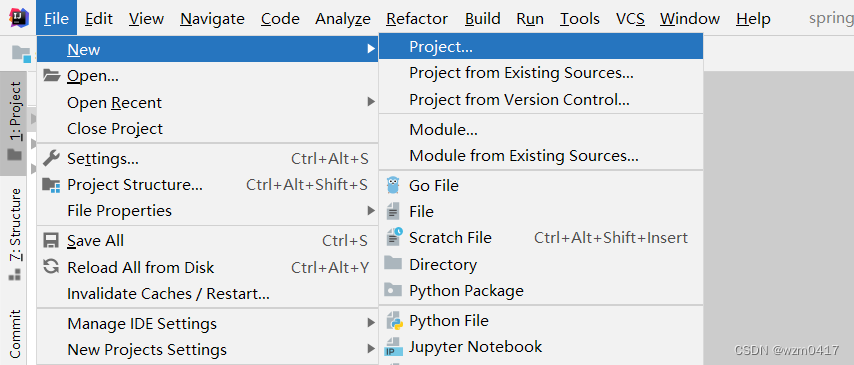Click the Reload All from Disk icon
The image size is (854, 365).
click(x=51, y=267)
